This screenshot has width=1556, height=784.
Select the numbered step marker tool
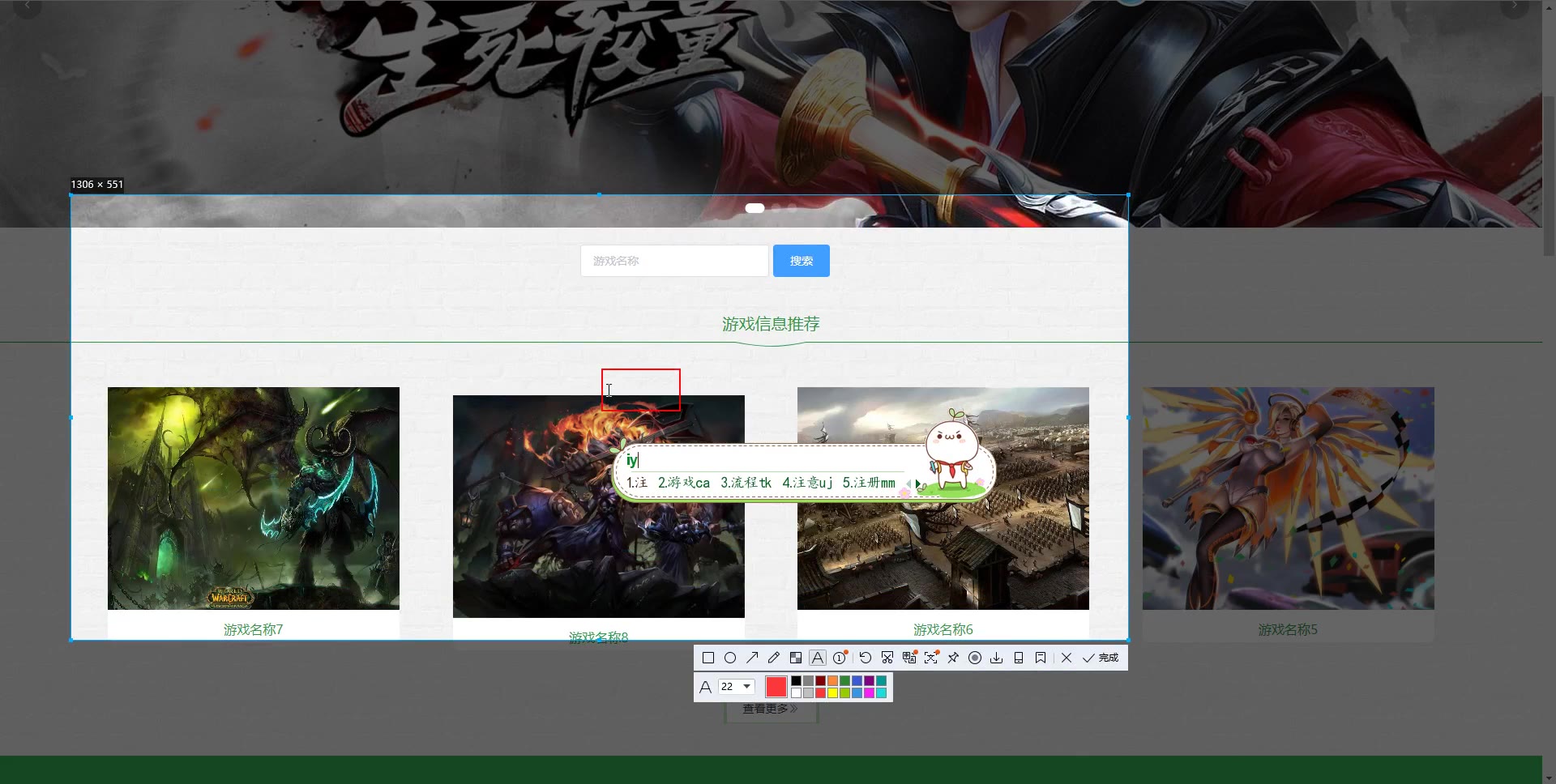[x=840, y=658]
